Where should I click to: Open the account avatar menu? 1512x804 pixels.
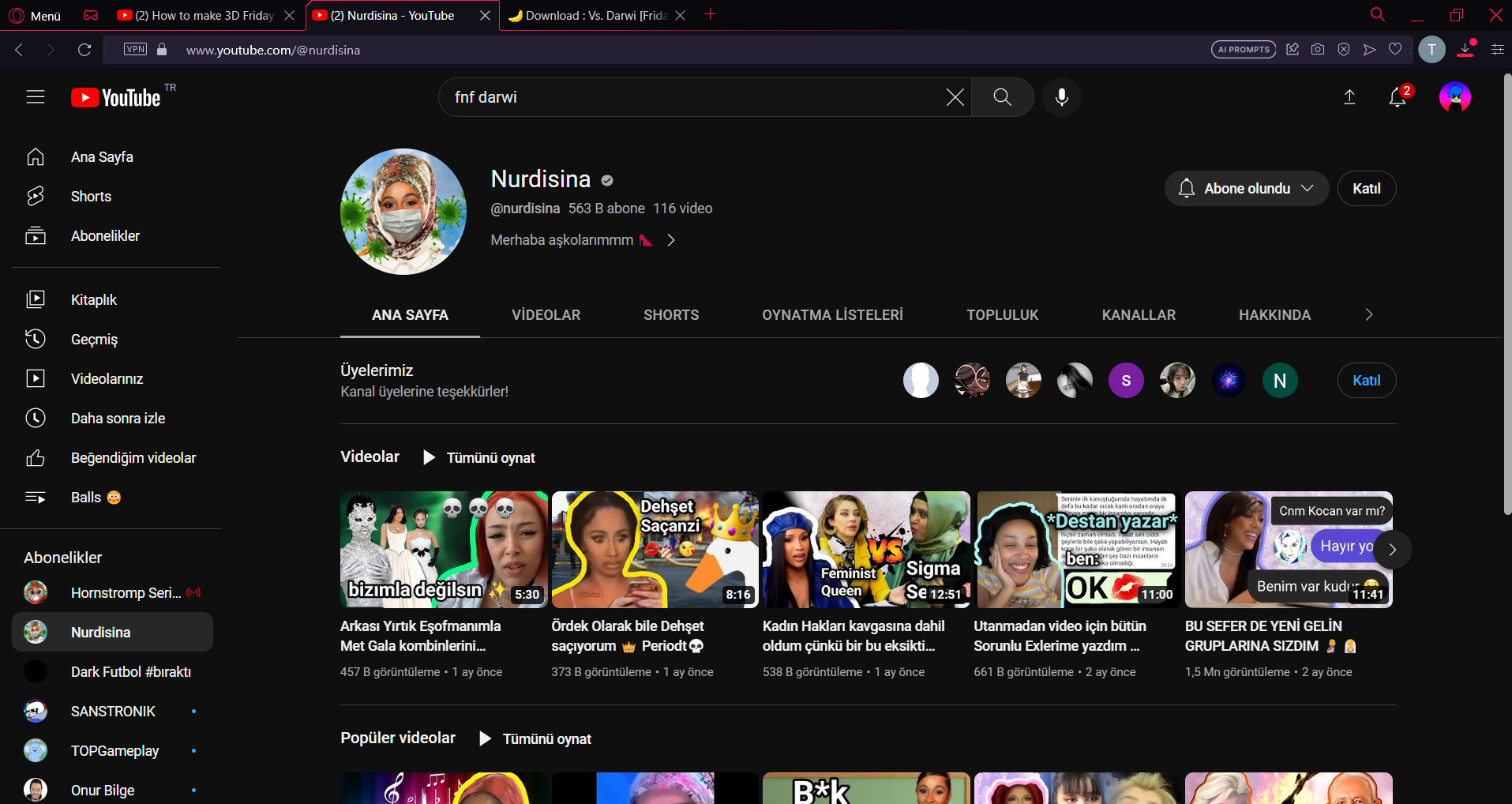pyautogui.click(x=1455, y=97)
